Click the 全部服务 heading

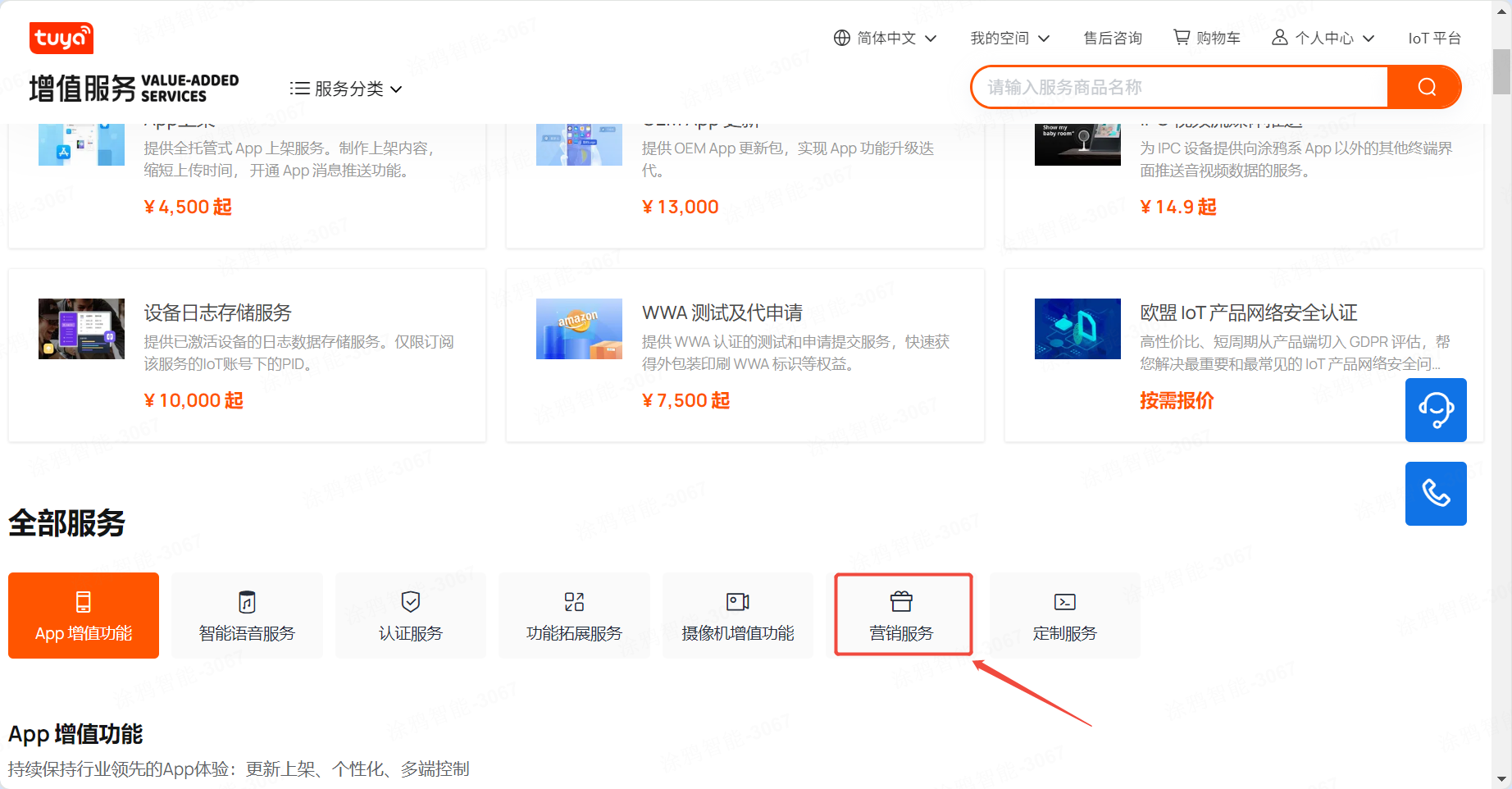66,523
